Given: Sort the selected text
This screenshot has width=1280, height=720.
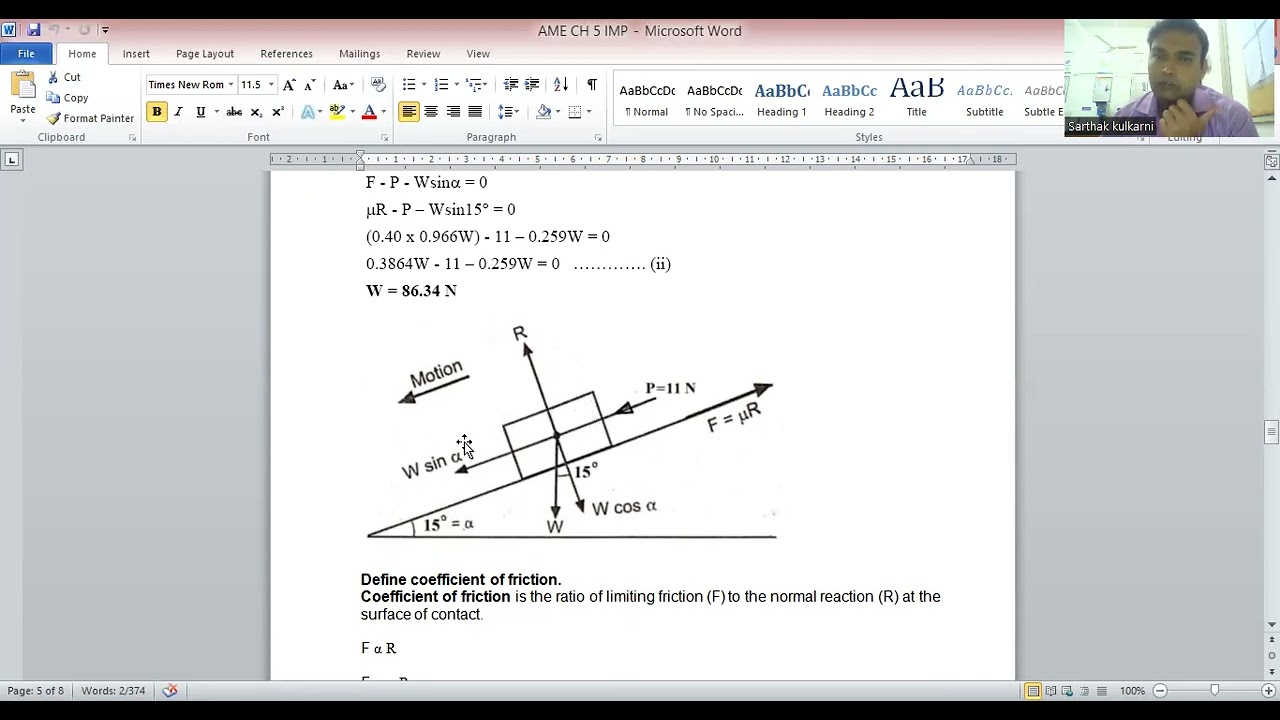Looking at the screenshot, I should pos(561,85).
